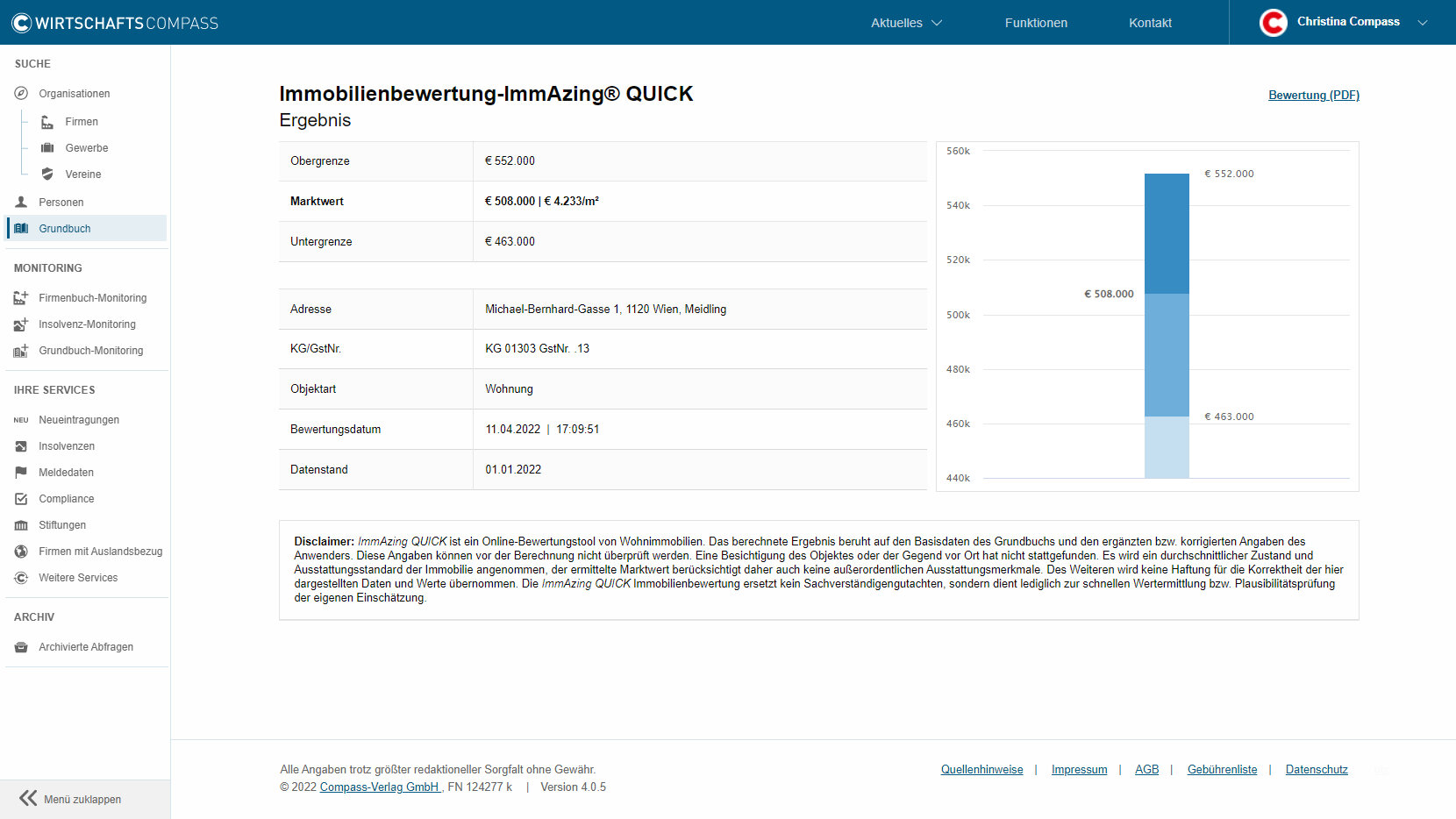This screenshot has height=819, width=1456.
Task: Follow the Compass-Verlag GmbH link
Action: coord(381,787)
